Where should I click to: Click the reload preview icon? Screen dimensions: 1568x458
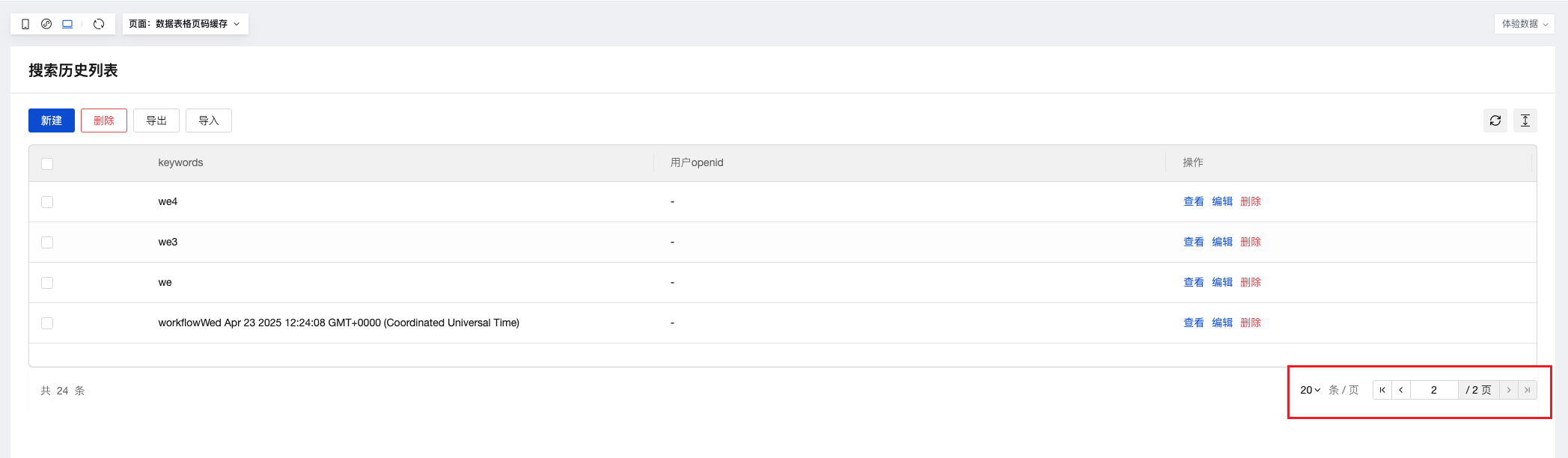pyautogui.click(x=99, y=24)
